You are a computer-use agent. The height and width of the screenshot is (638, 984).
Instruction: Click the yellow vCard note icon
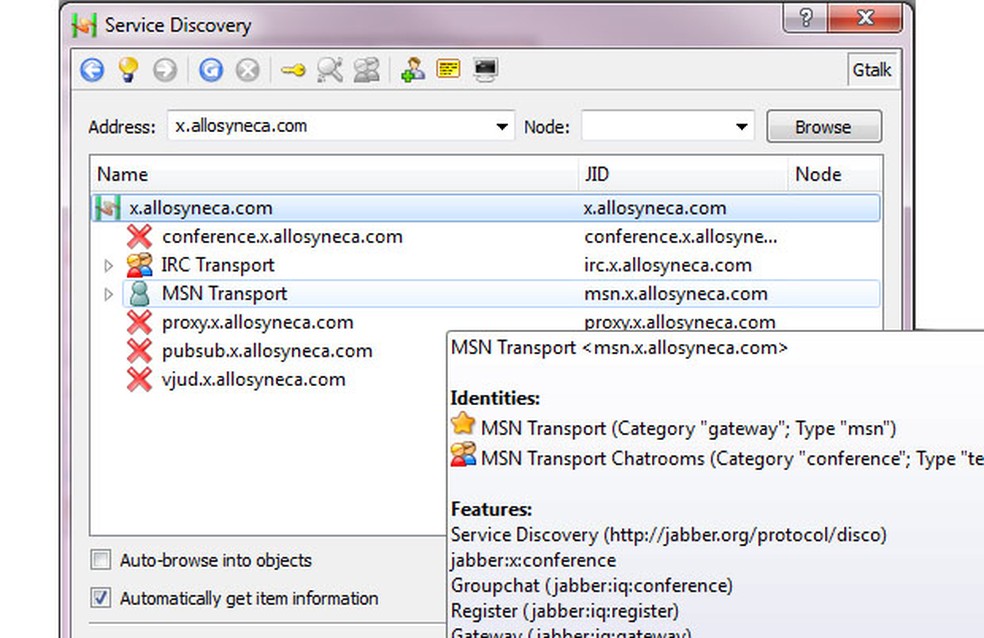tap(448, 70)
